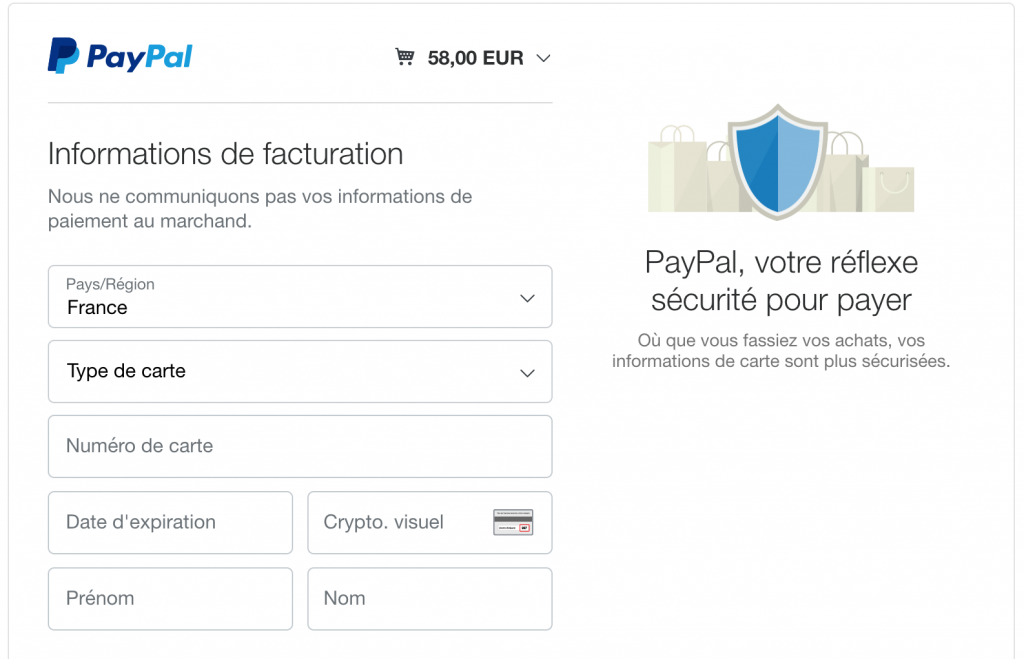The width and height of the screenshot is (1024, 659).
Task: Open the Type de carte dropdown arrow
Action: tap(527, 373)
